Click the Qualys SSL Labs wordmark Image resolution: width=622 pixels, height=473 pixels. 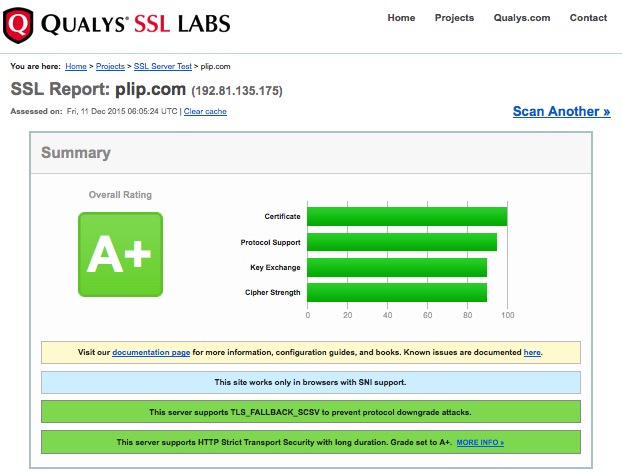[136, 24]
